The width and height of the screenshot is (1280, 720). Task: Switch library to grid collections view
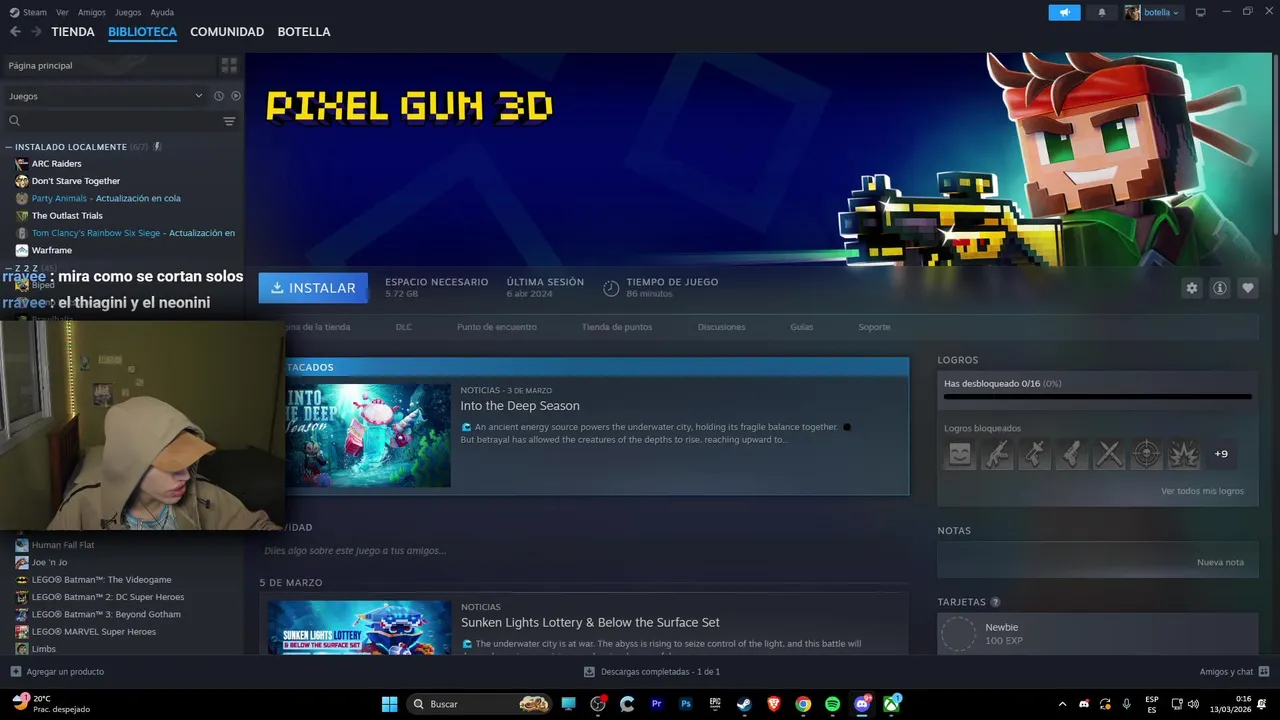(x=229, y=65)
